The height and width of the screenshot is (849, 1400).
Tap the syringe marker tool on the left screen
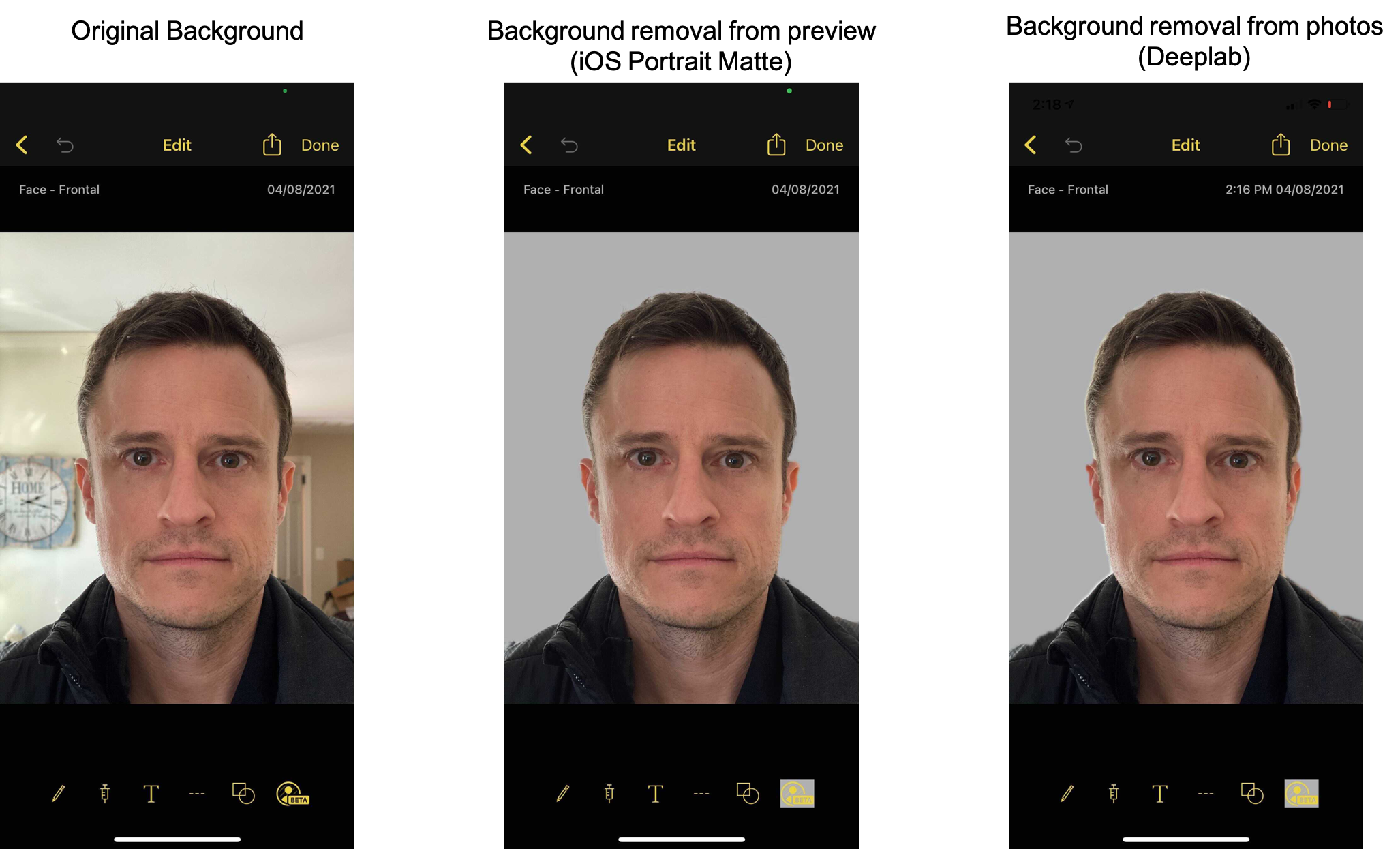tap(104, 793)
